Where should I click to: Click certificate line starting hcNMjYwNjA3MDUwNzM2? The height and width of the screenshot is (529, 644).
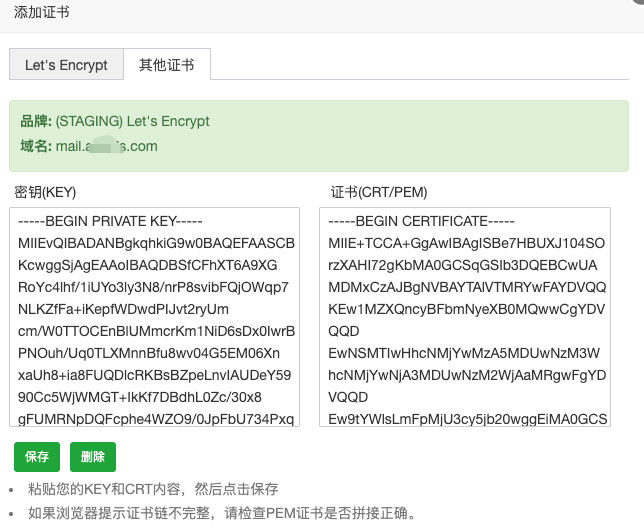tap(467, 375)
